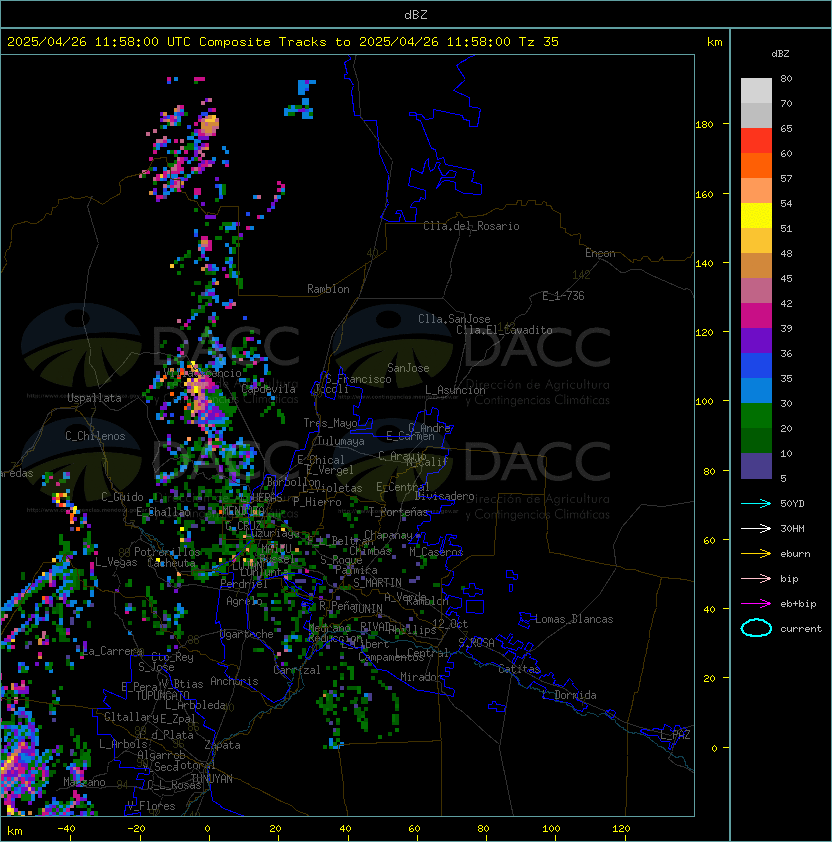Select the 10 dBZ slate-blue swatch
Image resolution: width=832 pixels, height=842 pixels.
click(756, 466)
